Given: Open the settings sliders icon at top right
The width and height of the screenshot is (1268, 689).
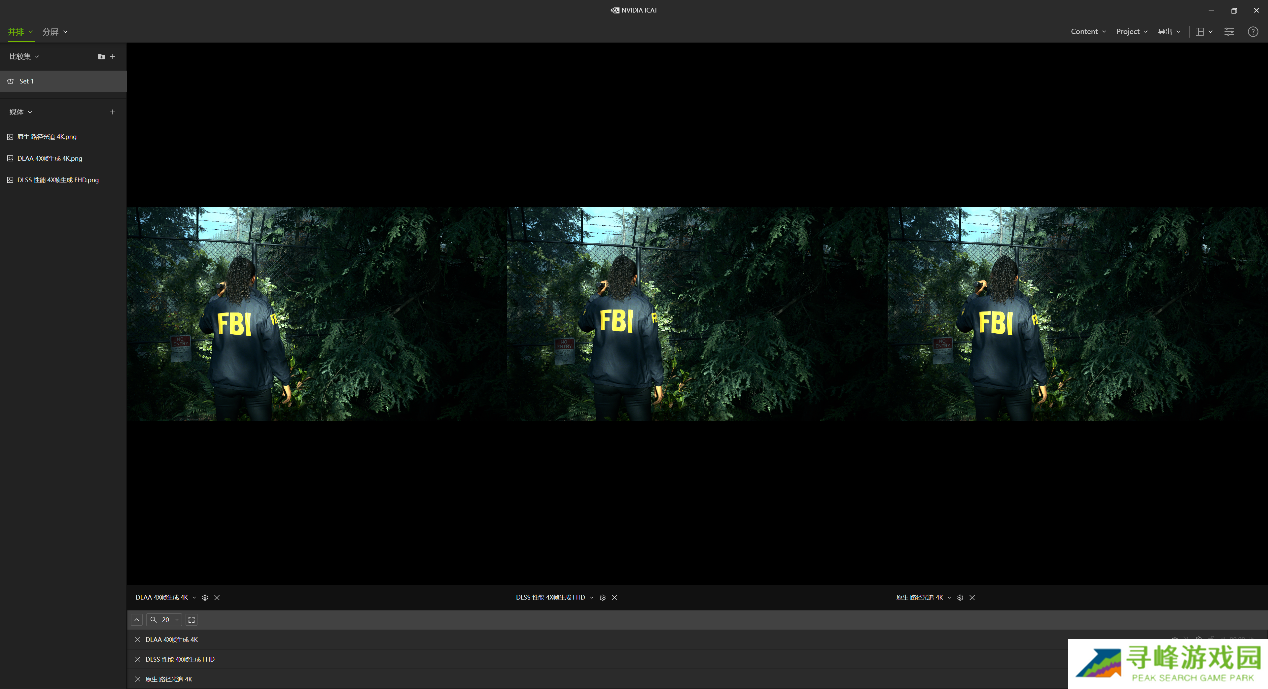Looking at the screenshot, I should click(1229, 32).
